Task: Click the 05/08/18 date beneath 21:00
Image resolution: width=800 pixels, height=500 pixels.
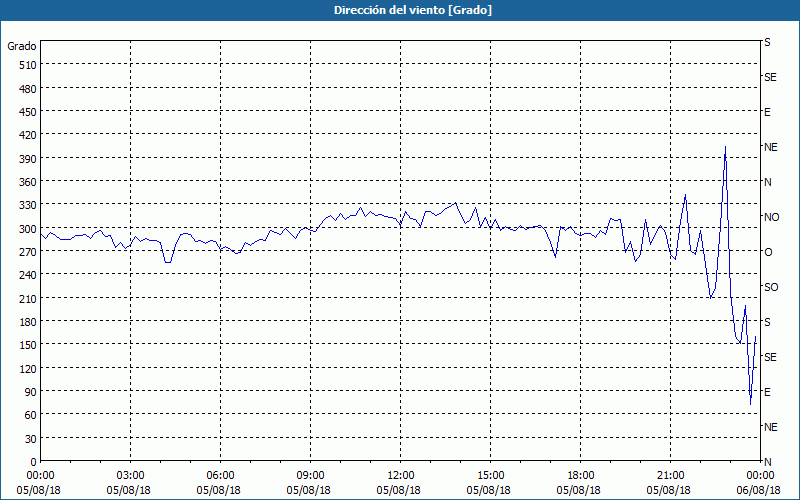Action: [x=669, y=490]
